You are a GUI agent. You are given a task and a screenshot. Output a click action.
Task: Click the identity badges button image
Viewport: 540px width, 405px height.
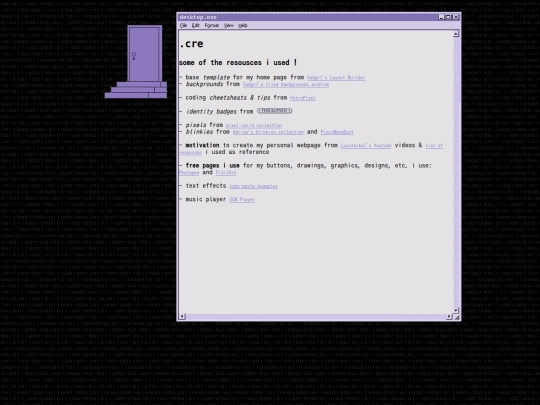click(x=274, y=111)
